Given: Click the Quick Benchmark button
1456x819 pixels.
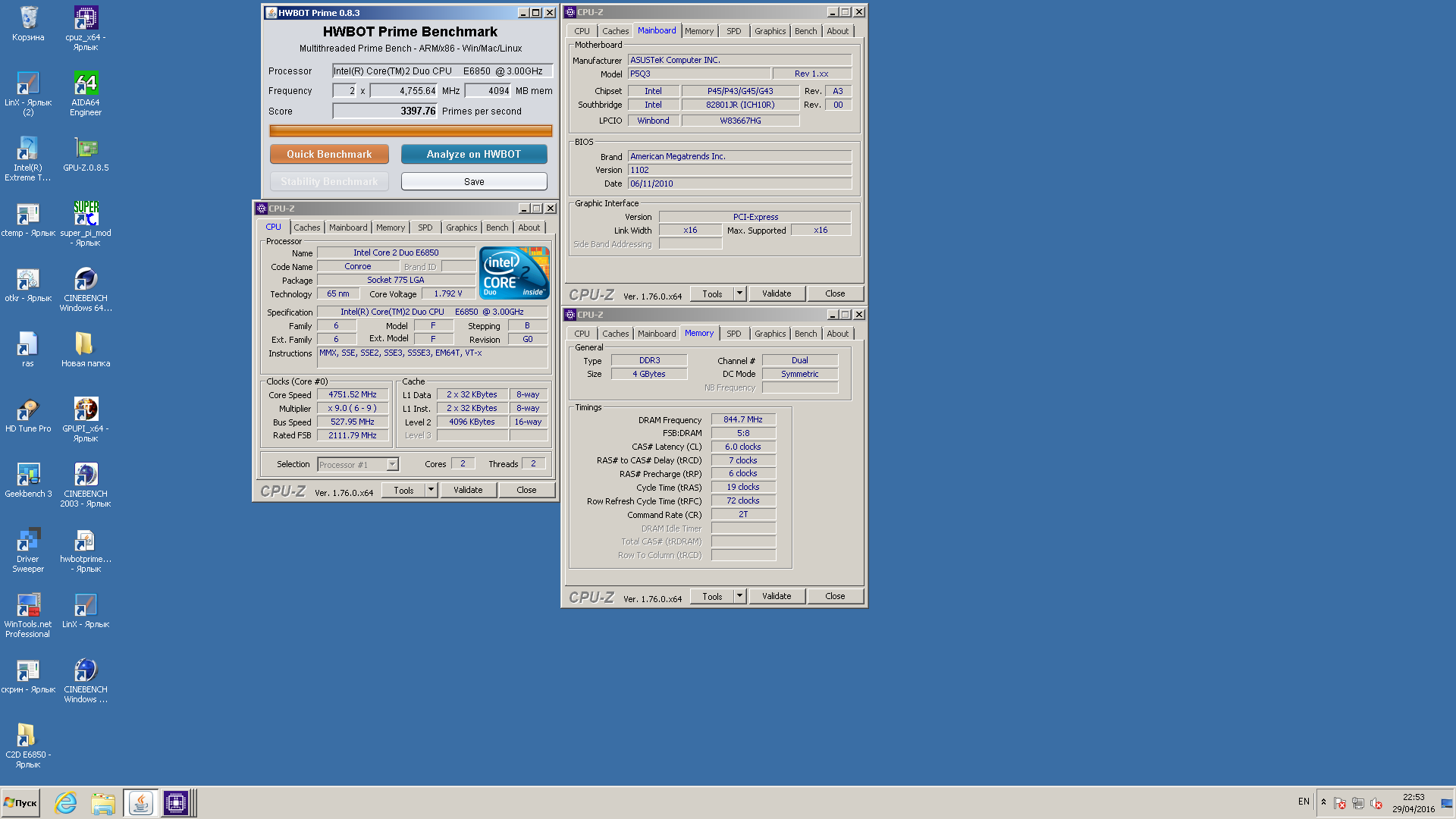Looking at the screenshot, I should 329,154.
